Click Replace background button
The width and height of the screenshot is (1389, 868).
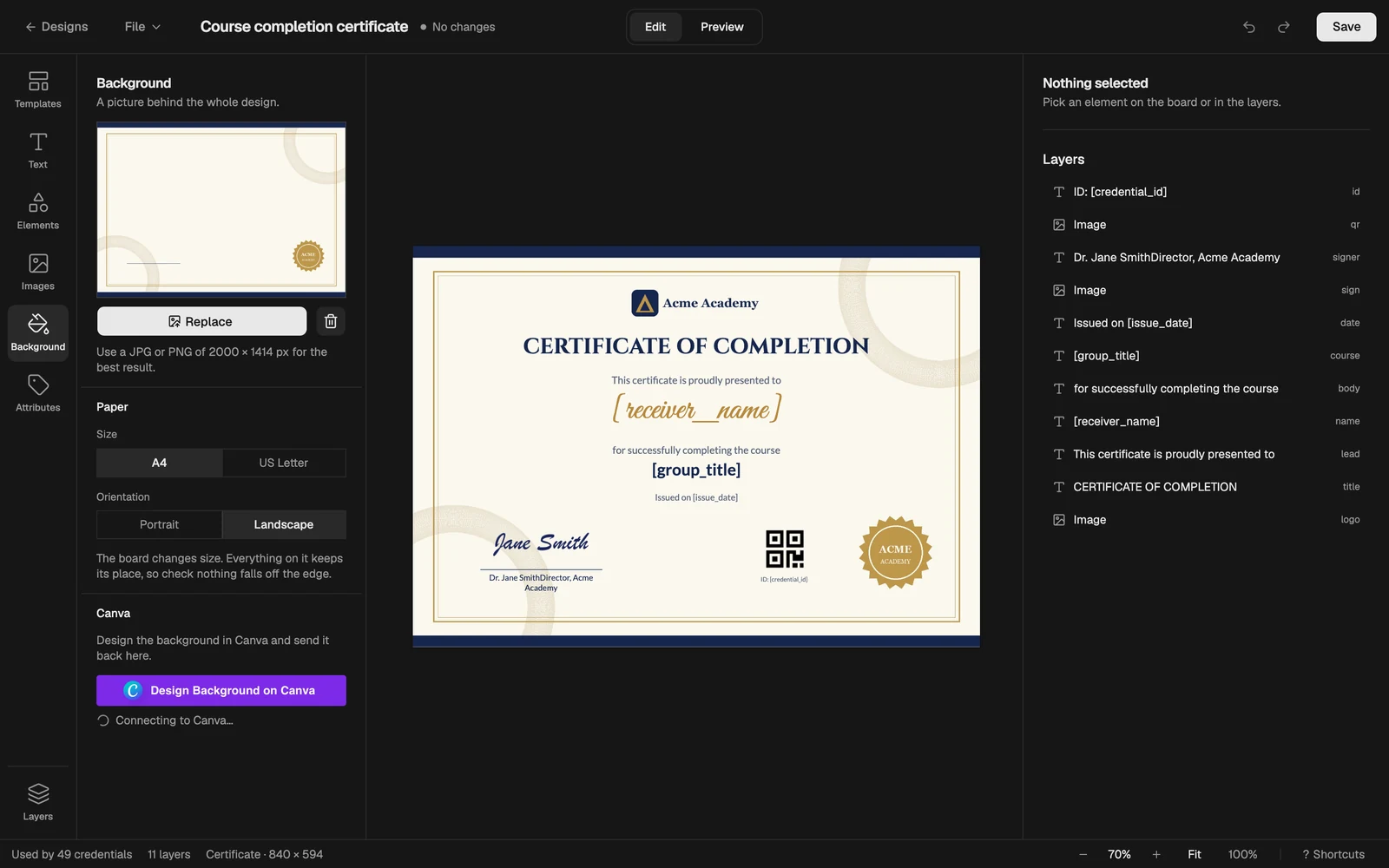click(x=201, y=321)
